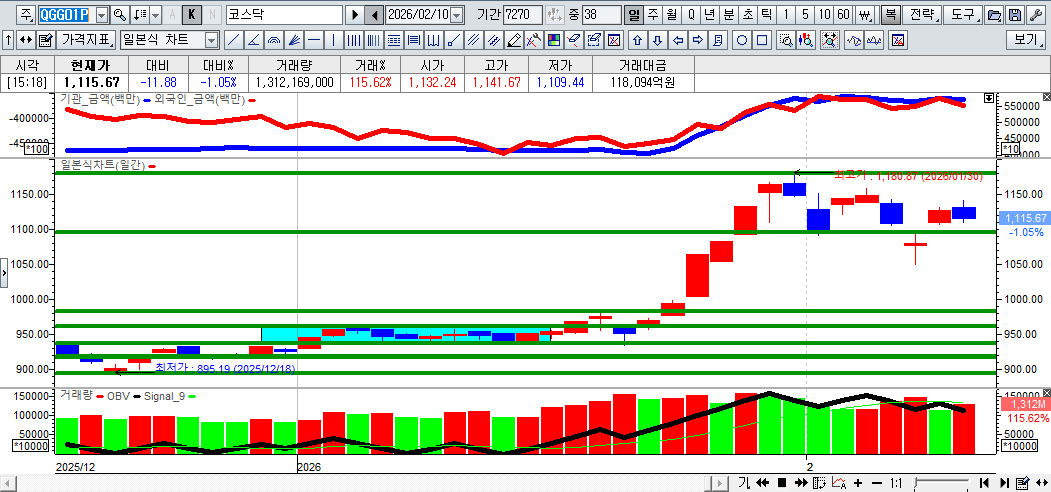Click the stock search magnifier icon
Image resolution: width=1051 pixels, height=492 pixels.
[119, 15]
